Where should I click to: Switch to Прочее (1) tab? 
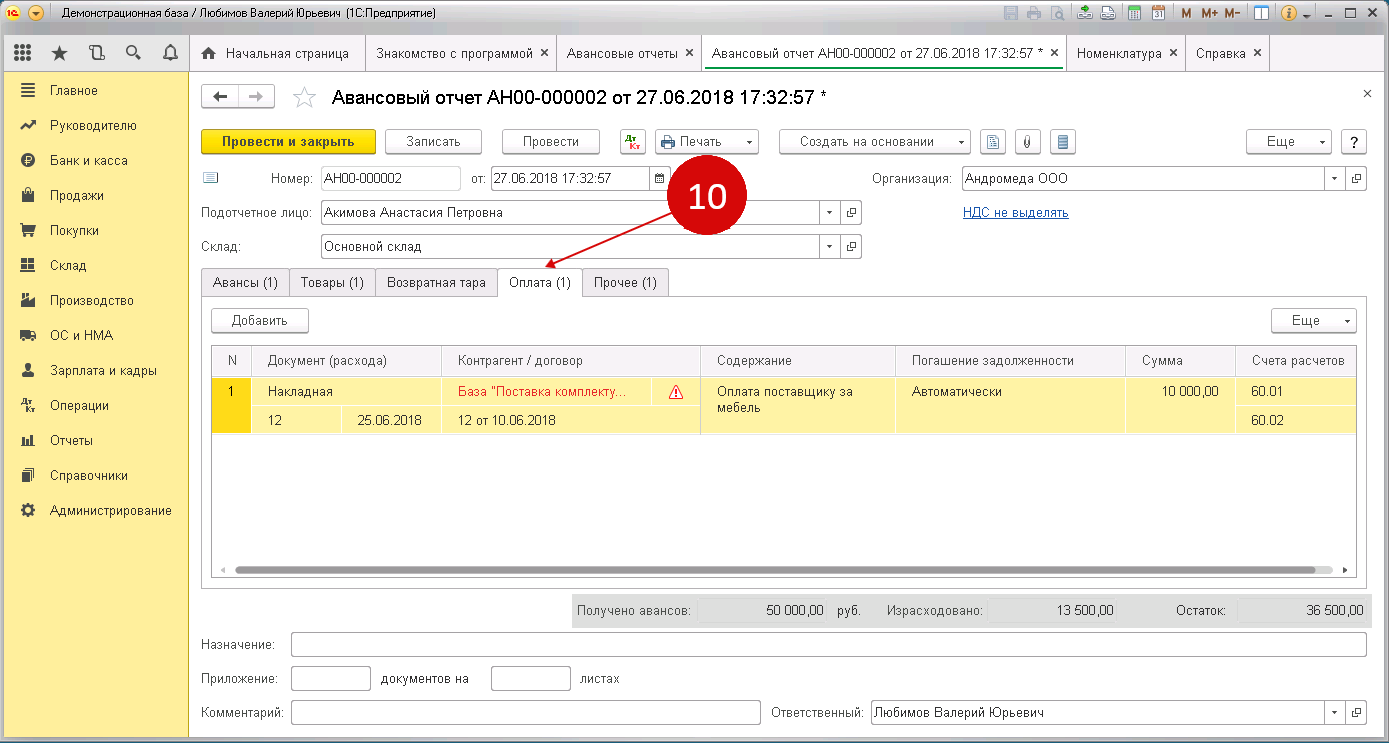coord(625,283)
